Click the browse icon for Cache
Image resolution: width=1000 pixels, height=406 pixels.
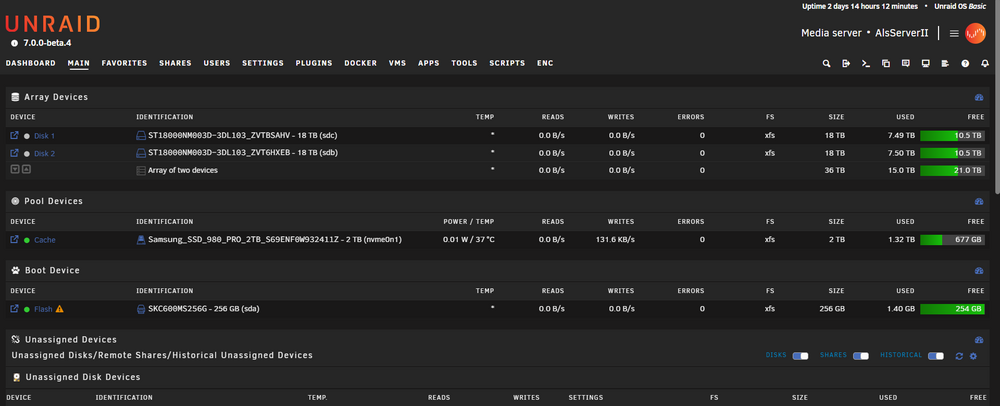click(15, 240)
